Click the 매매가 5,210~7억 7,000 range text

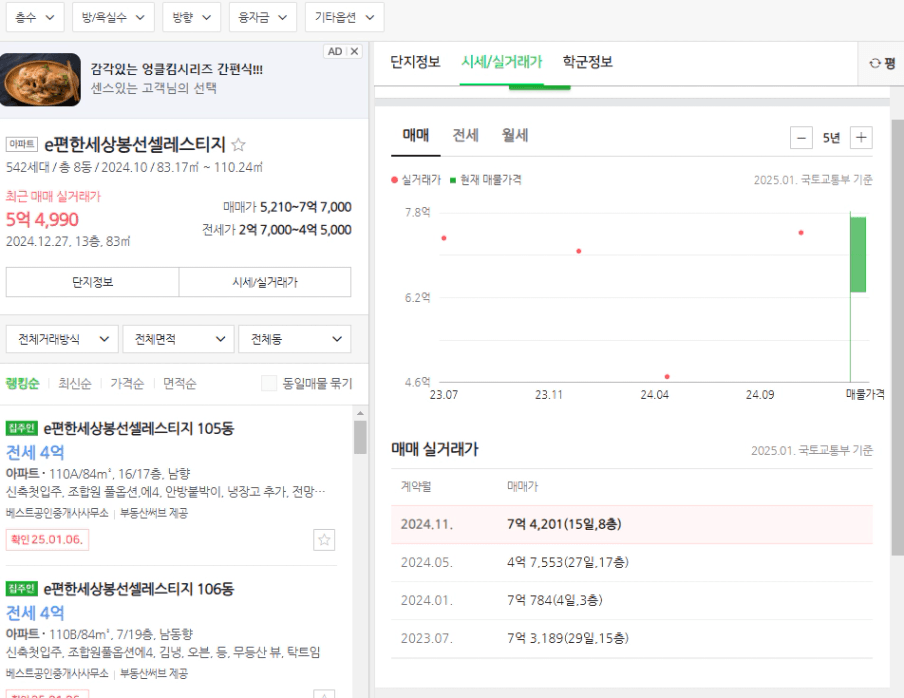coord(287,207)
